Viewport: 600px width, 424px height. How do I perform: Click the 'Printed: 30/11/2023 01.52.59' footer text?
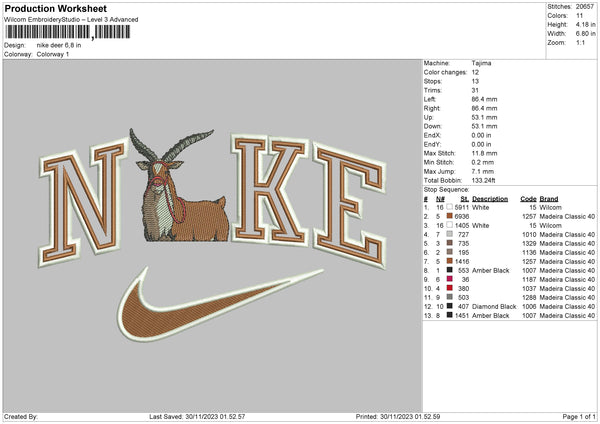[x=398, y=416]
